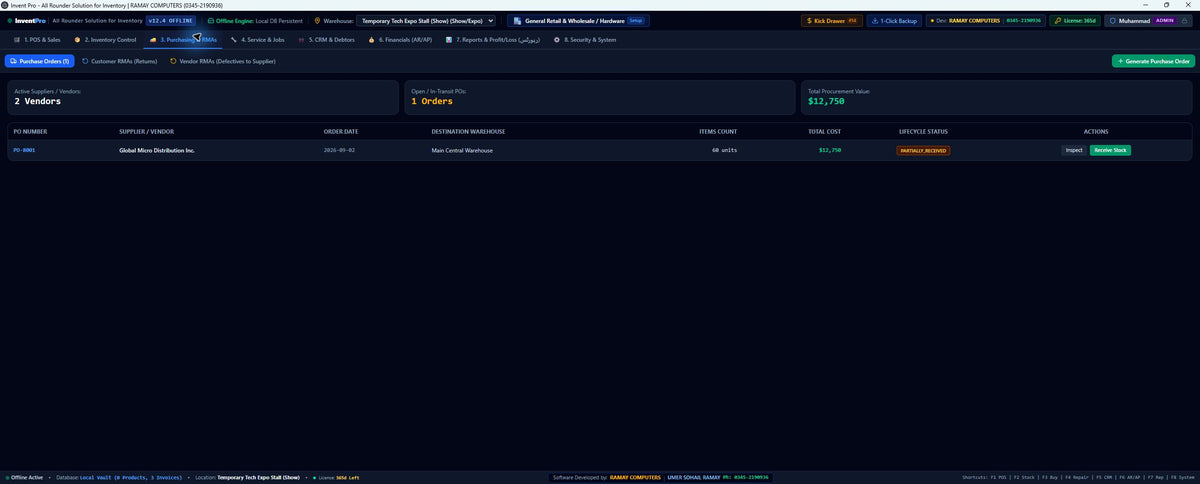
Task: Switch to Customer RMAs (Returns) sub-tab
Action: tap(119, 61)
